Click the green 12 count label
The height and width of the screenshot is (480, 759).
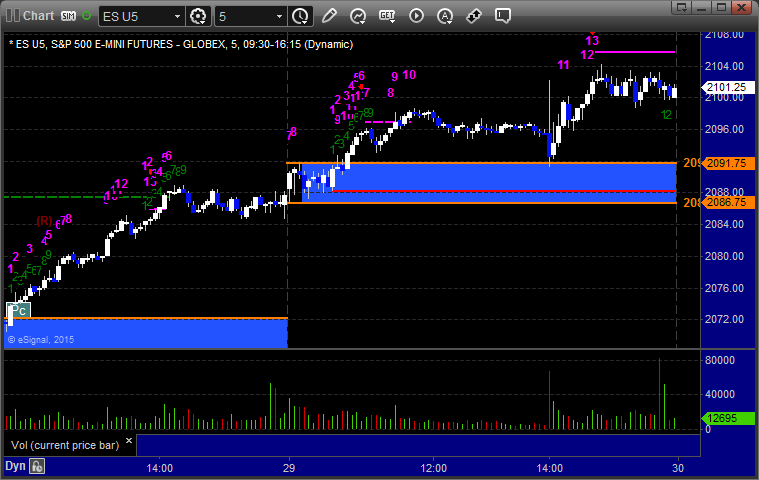(x=667, y=115)
